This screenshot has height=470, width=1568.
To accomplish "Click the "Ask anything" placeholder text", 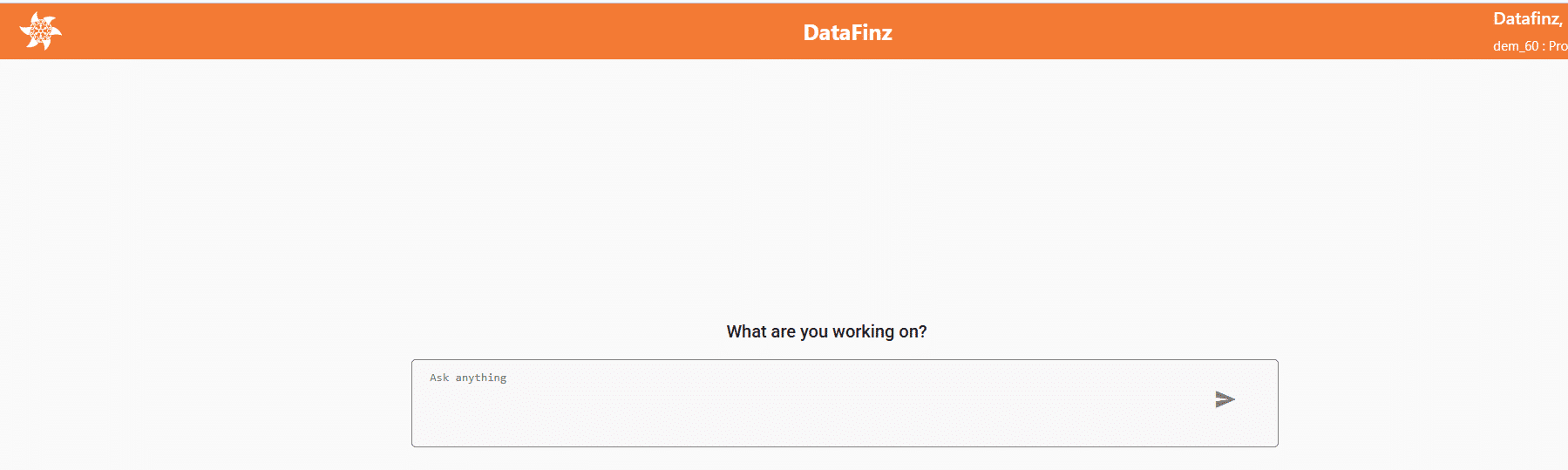I will 468,378.
